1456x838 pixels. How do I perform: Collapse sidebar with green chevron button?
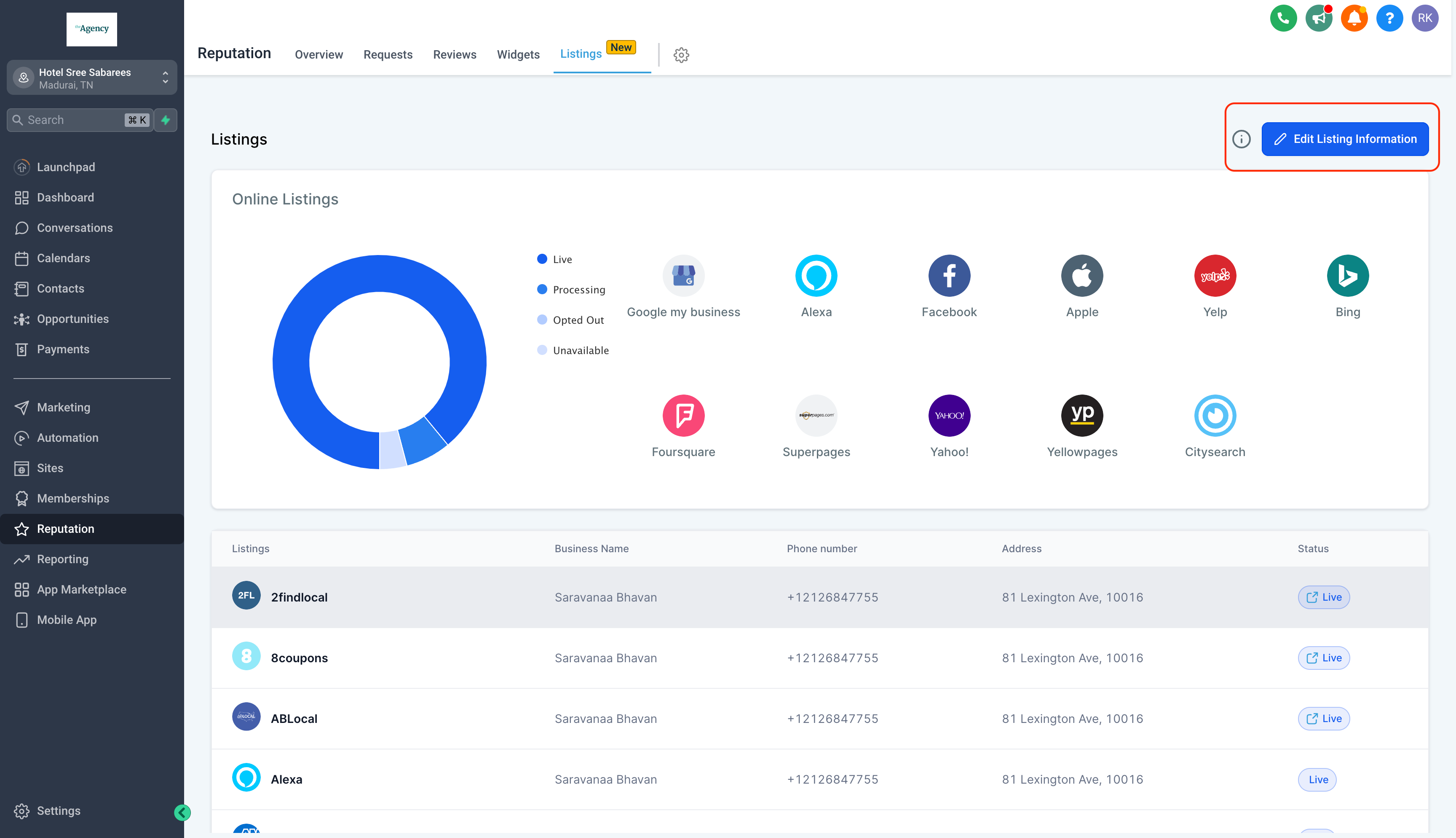click(x=182, y=812)
